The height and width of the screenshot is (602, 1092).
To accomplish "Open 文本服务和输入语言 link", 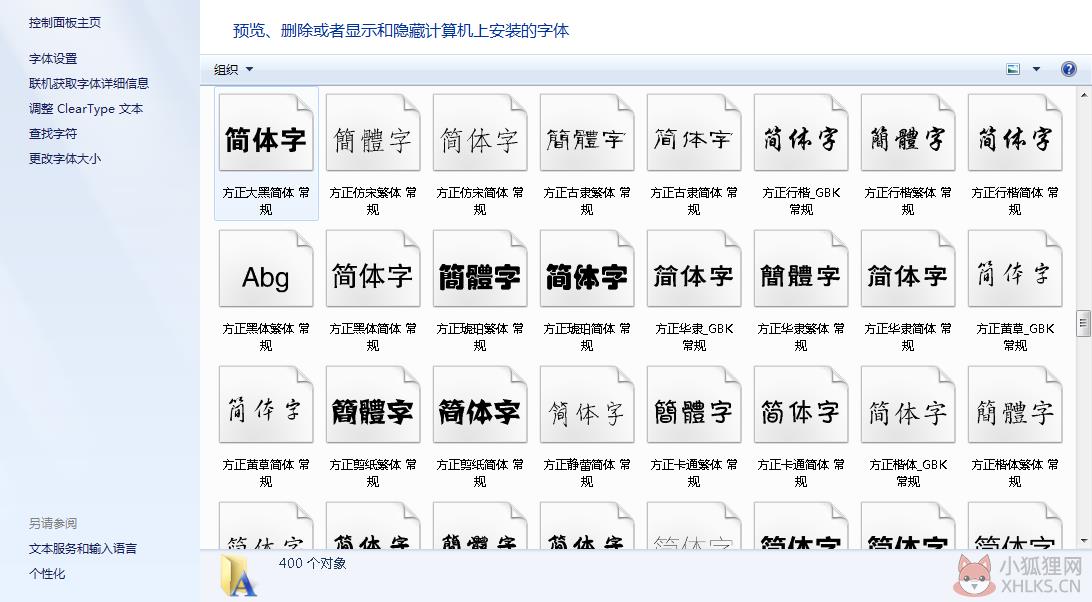I will tap(83, 549).
